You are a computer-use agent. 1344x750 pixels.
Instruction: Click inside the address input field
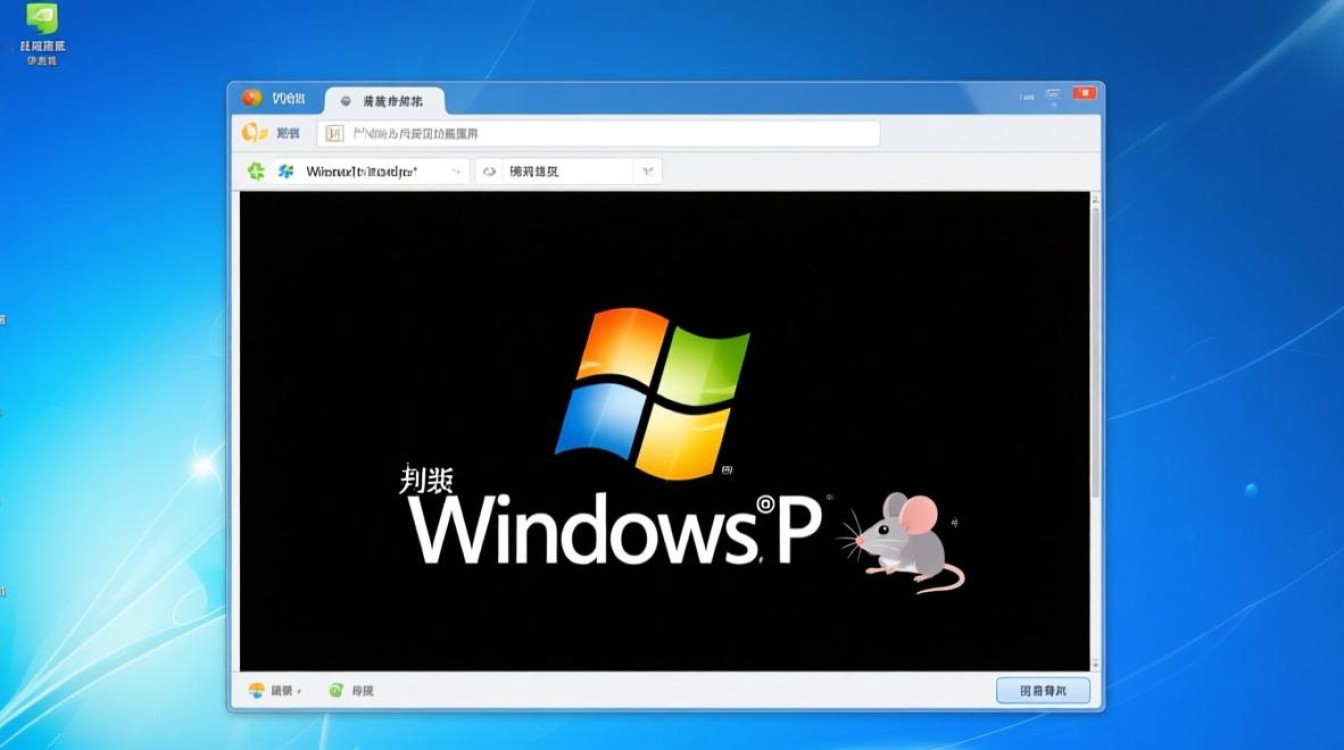600,132
